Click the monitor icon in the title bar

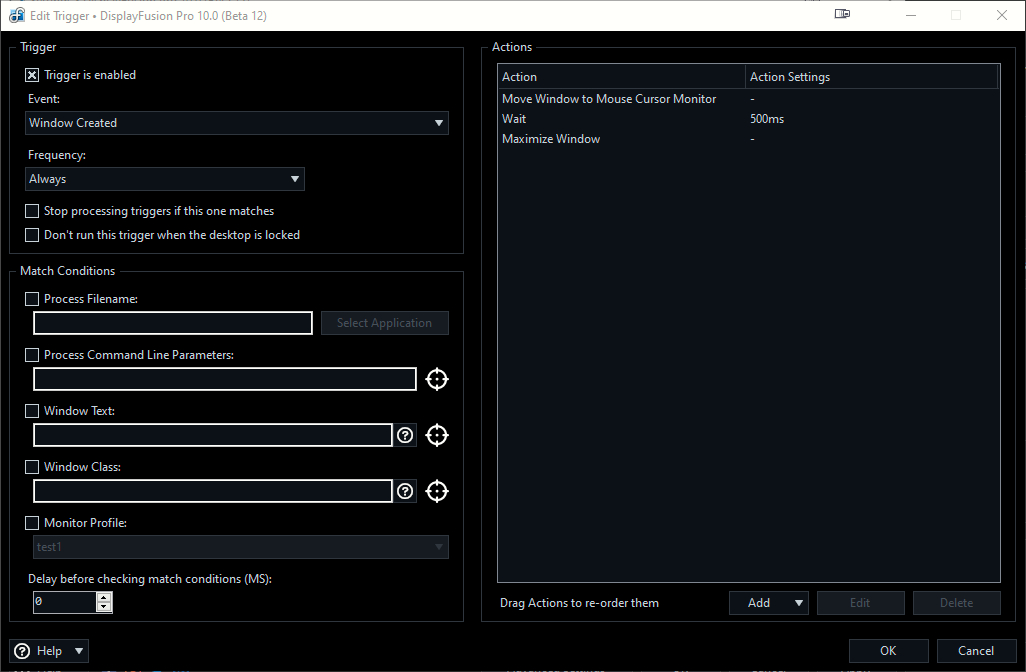[x=842, y=15]
